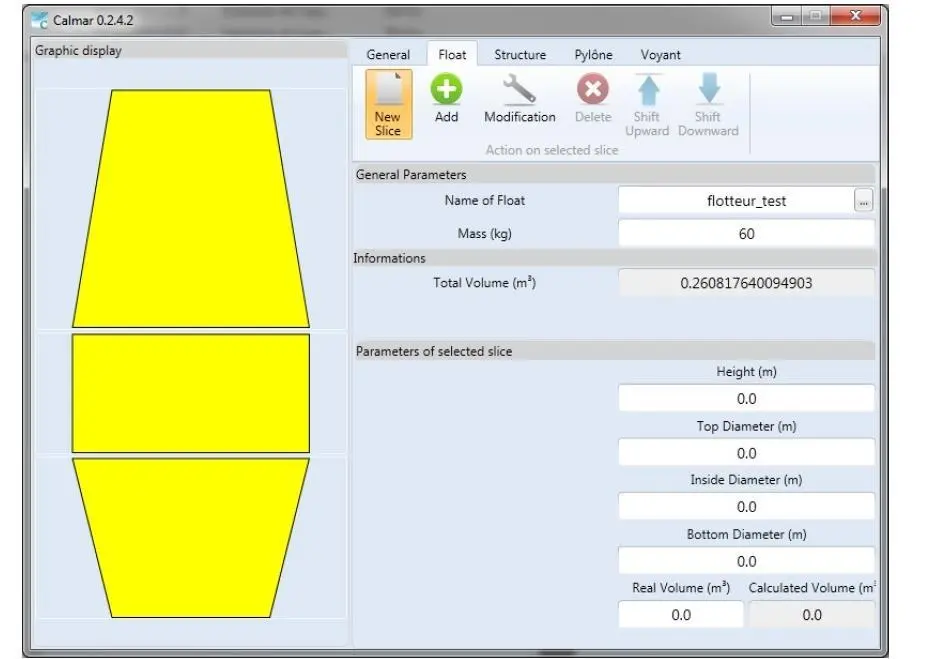Click the 'General Parameters' section header

coord(614,175)
